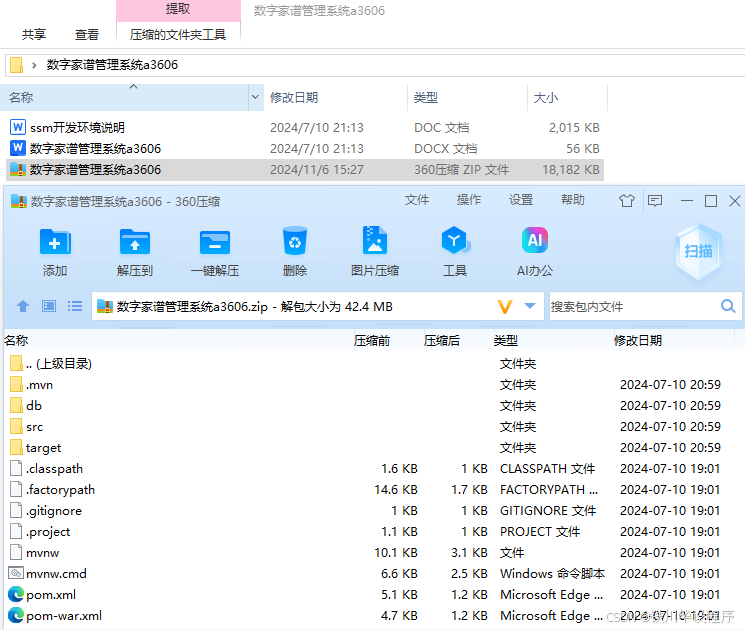The width and height of the screenshot is (745, 630).
Task: Expand the breadcrumb chevron in address bar
Action: 34,65
